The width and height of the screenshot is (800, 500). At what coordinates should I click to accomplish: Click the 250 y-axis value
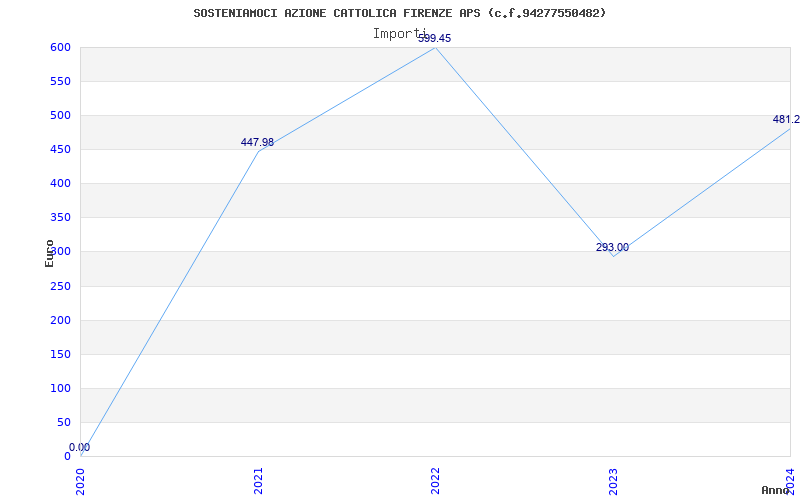coord(60,286)
